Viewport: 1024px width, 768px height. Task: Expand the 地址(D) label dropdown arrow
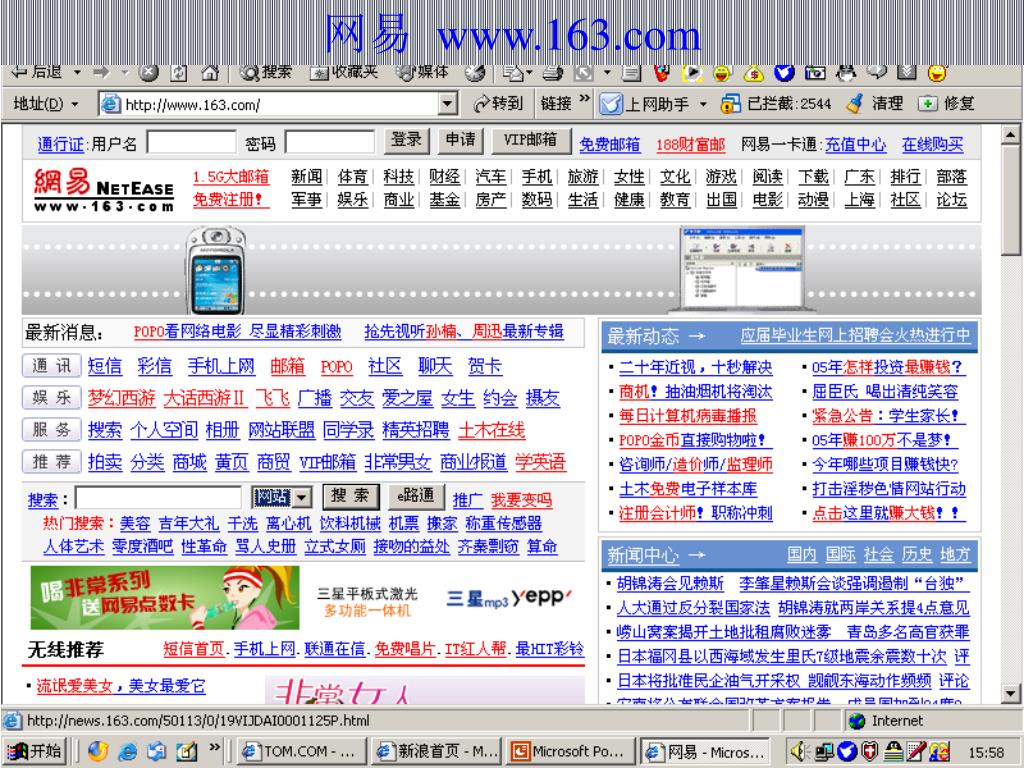pos(75,104)
